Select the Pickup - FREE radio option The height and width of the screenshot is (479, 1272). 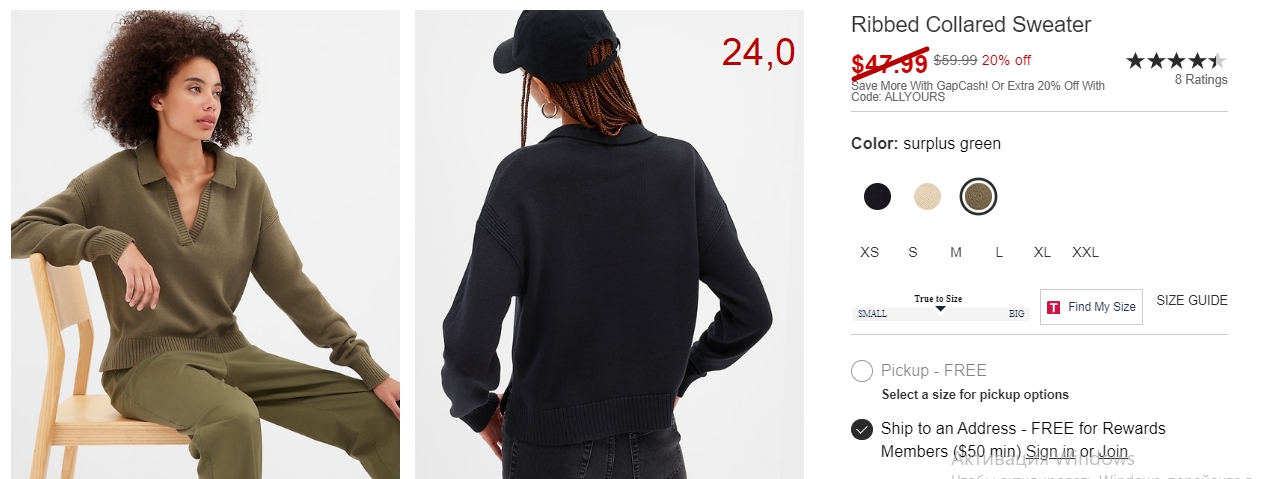point(862,371)
